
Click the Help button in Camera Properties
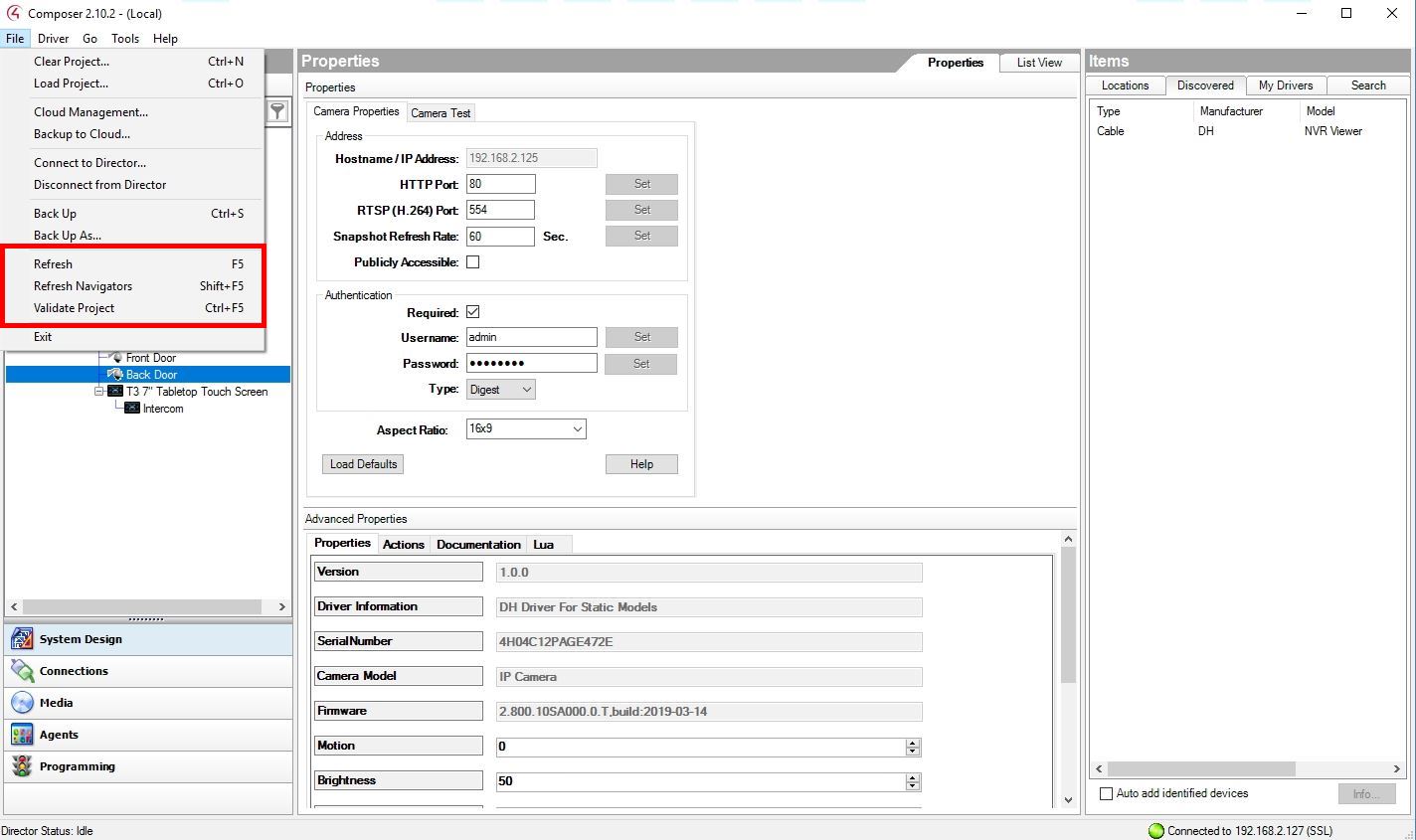(641, 464)
